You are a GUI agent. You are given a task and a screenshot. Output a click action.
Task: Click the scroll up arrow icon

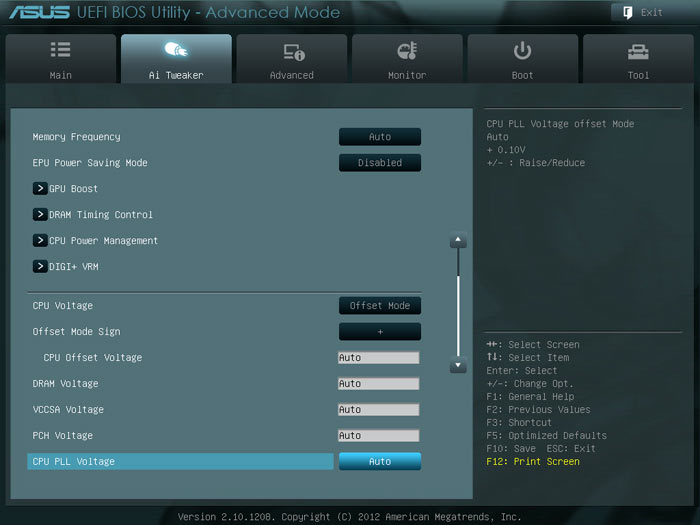pyautogui.click(x=458, y=240)
